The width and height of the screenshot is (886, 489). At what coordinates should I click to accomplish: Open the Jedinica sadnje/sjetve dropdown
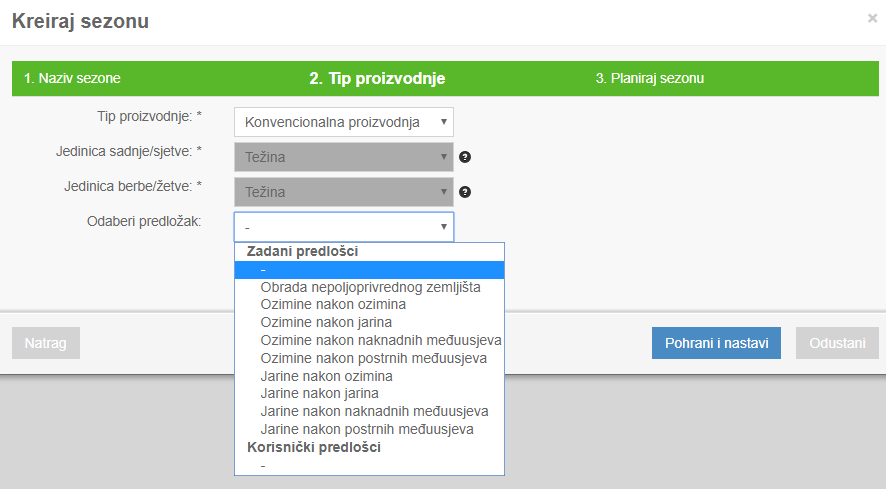pyautogui.click(x=344, y=157)
